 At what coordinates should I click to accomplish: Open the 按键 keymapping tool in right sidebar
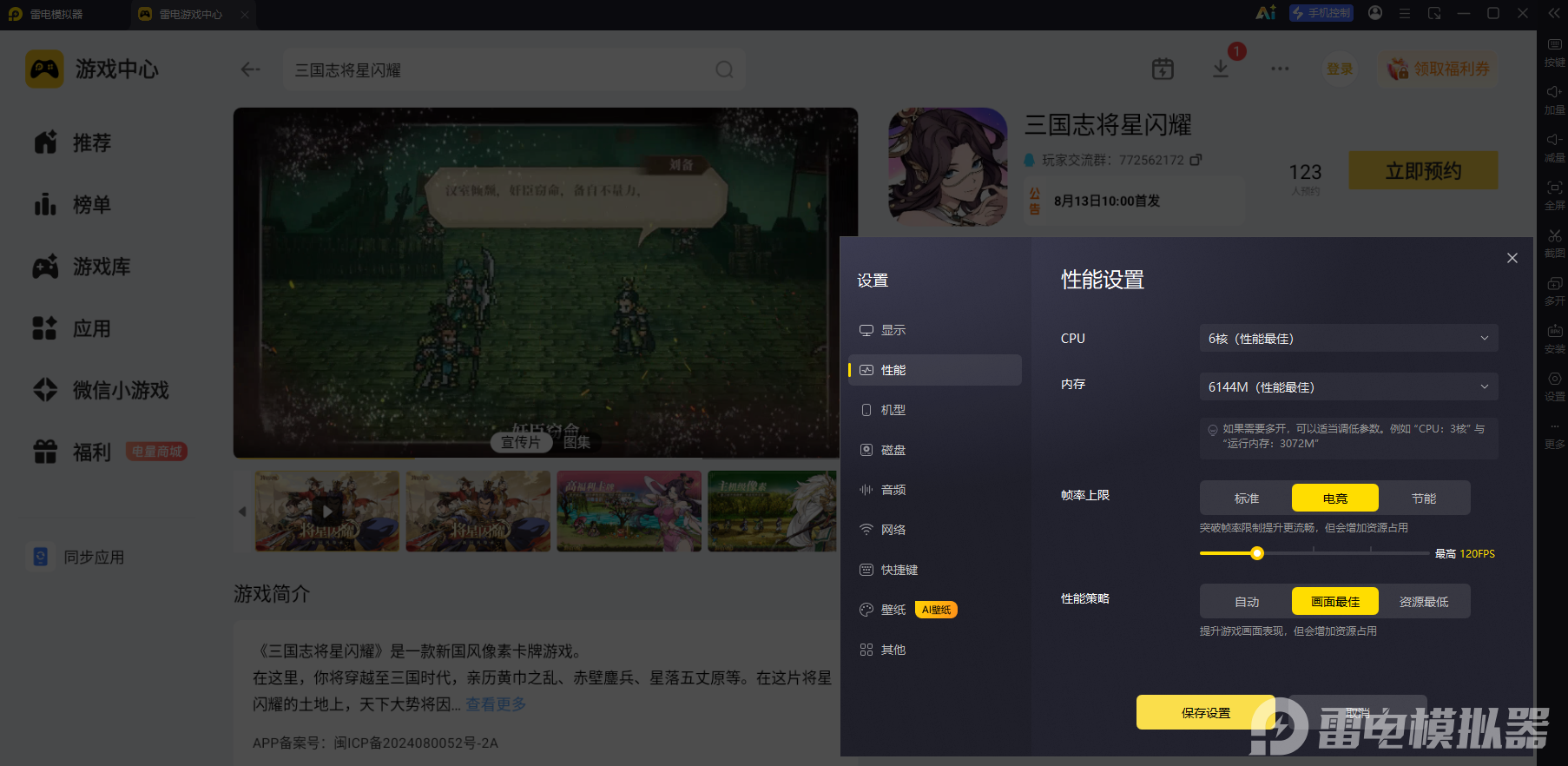point(1554,51)
